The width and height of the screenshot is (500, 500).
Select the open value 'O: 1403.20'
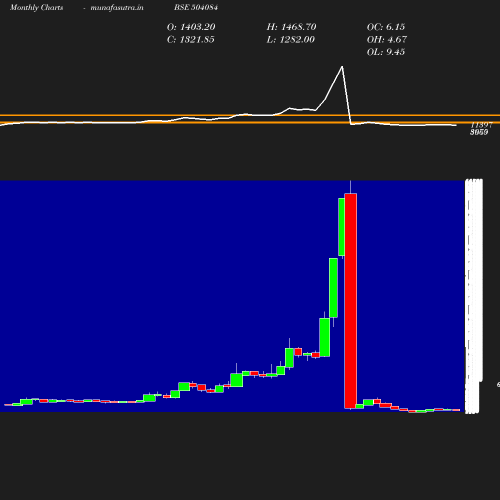click(x=191, y=27)
